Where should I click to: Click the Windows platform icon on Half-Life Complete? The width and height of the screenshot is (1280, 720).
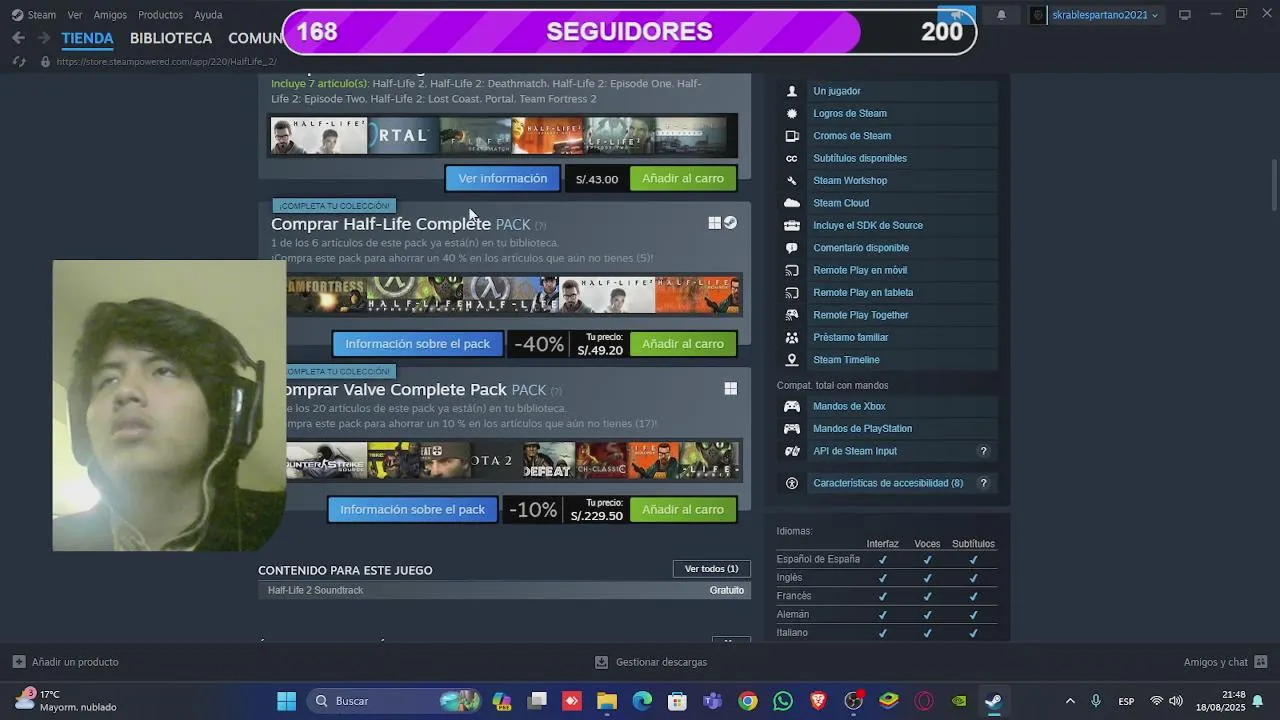[715, 223]
